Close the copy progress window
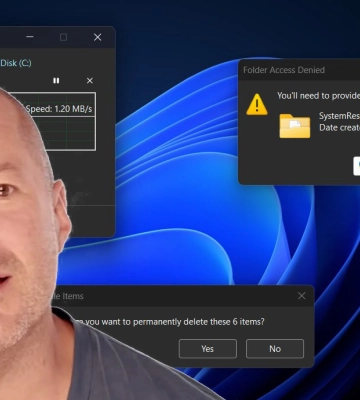This screenshot has height=400, width=360. pos(97,37)
